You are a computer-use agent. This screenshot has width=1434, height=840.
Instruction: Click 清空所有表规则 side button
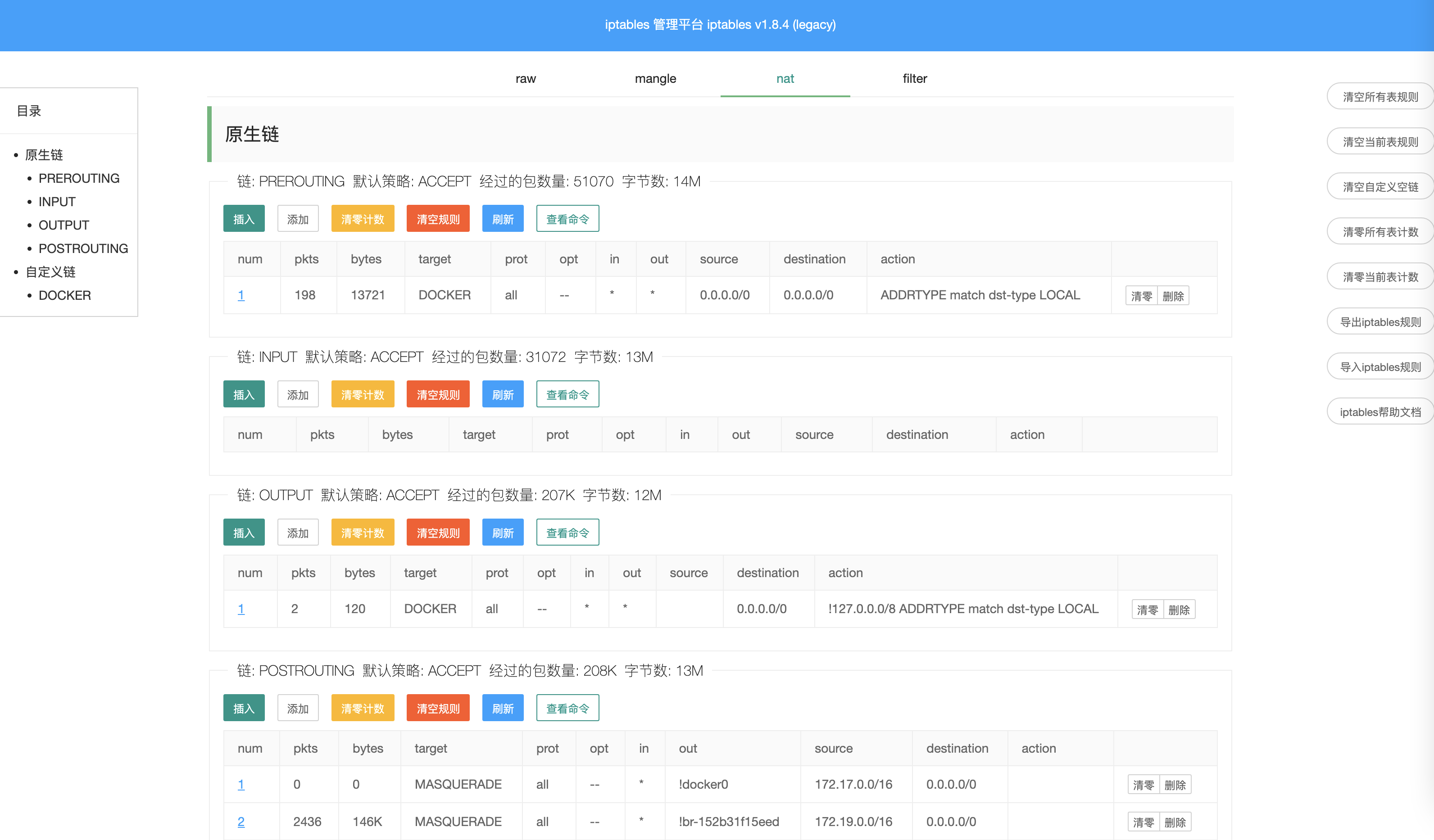[x=1380, y=97]
